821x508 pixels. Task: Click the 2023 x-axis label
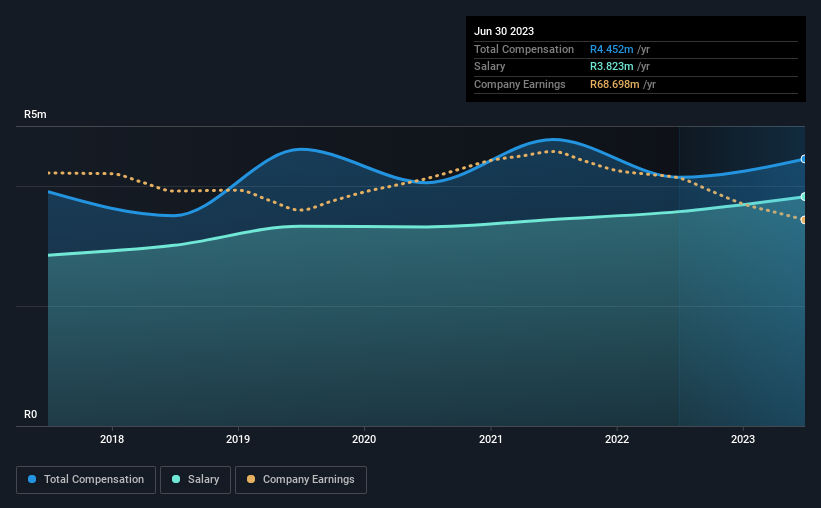(743, 439)
